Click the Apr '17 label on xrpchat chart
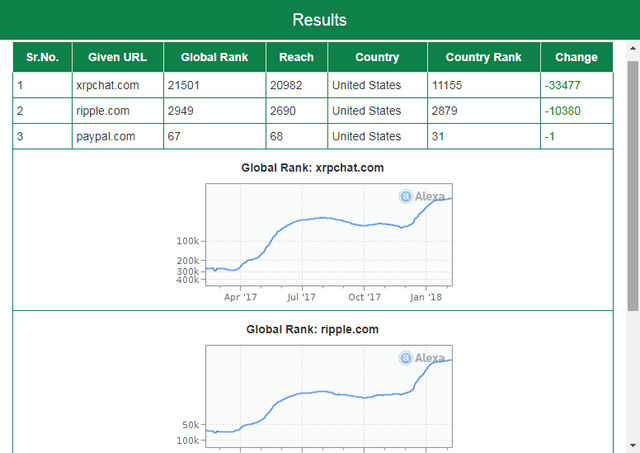640x453 pixels. pos(240,298)
